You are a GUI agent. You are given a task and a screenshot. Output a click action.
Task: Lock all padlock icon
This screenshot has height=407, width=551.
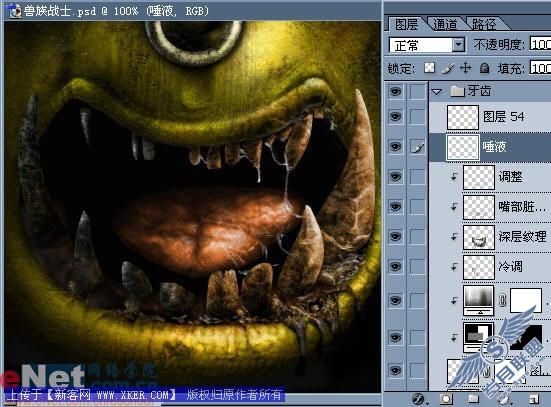[485, 67]
